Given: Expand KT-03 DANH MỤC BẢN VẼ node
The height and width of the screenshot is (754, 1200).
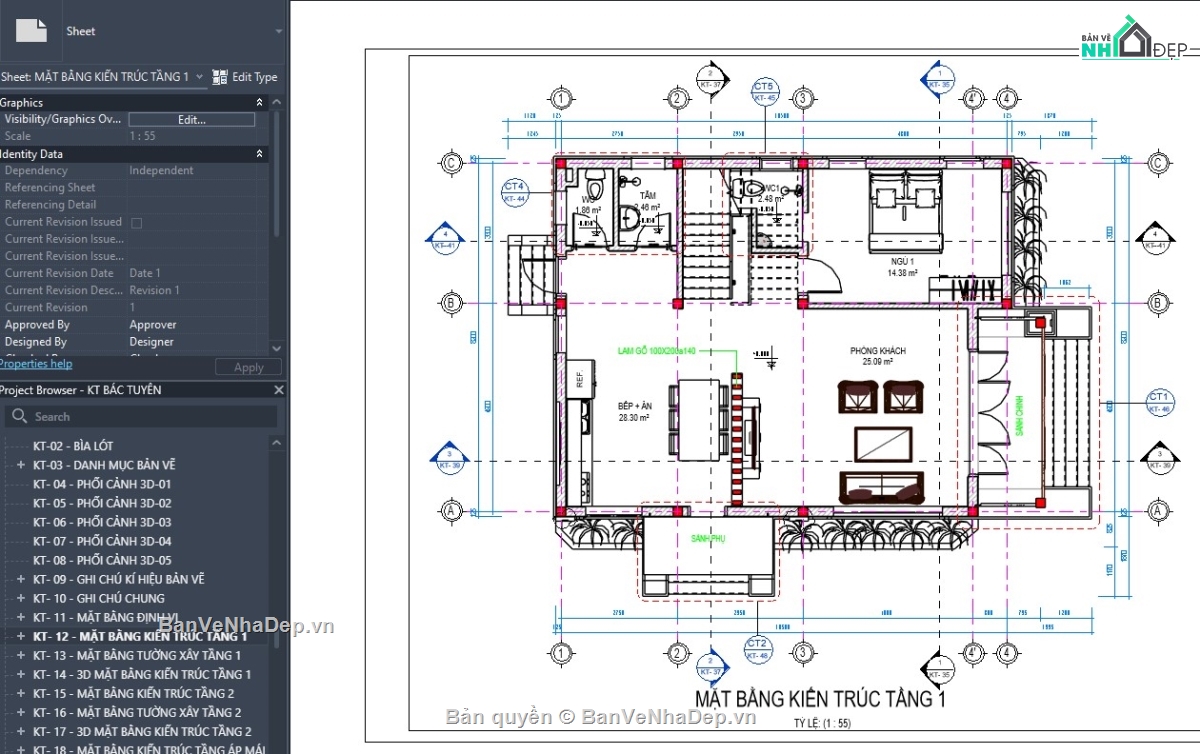Looking at the screenshot, I should pyautogui.click(x=21, y=465).
